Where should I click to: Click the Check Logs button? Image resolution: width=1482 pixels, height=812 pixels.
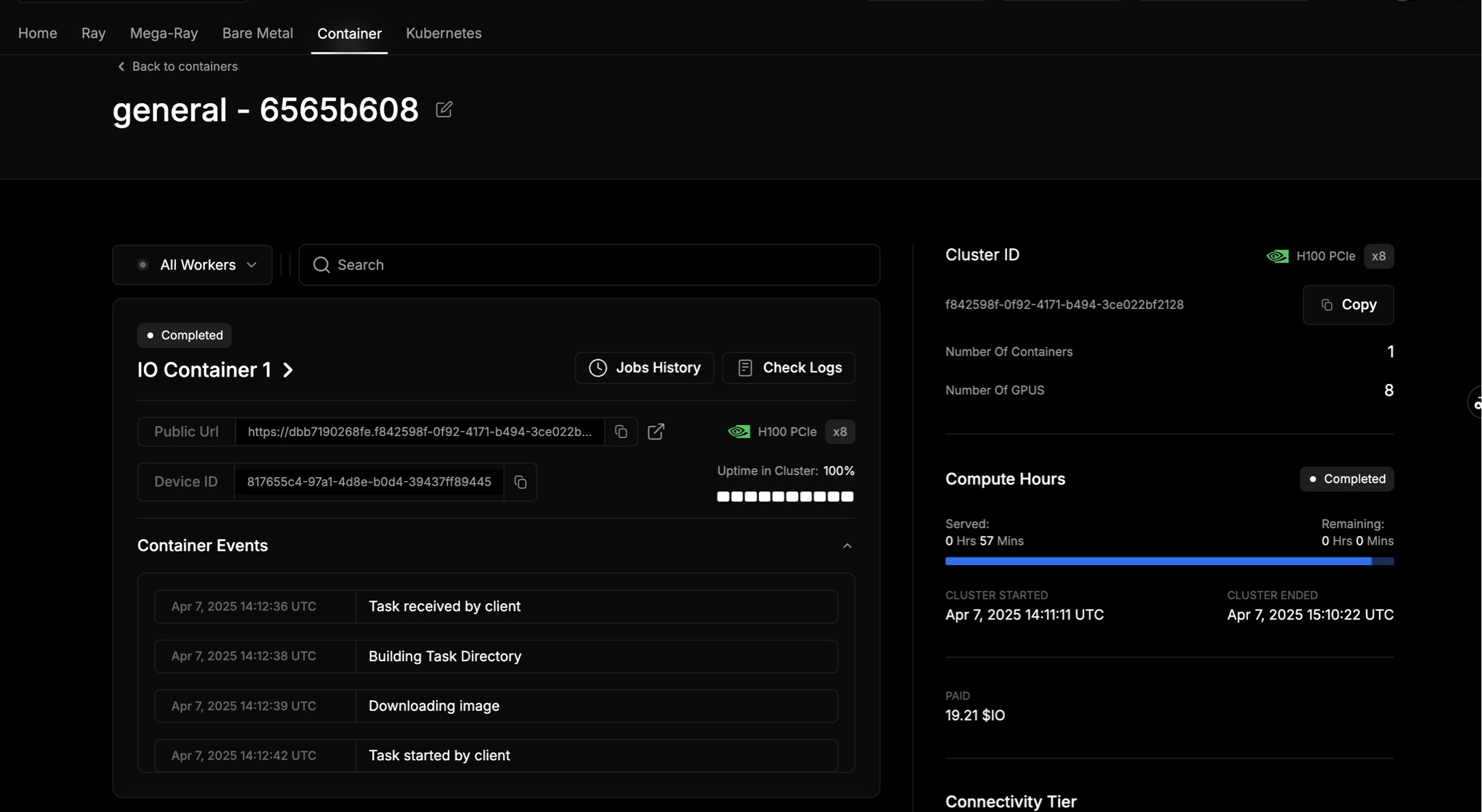pyautogui.click(x=788, y=368)
